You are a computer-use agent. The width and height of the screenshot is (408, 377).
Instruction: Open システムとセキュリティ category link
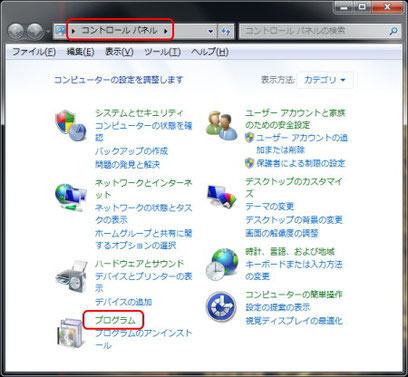pos(139,113)
